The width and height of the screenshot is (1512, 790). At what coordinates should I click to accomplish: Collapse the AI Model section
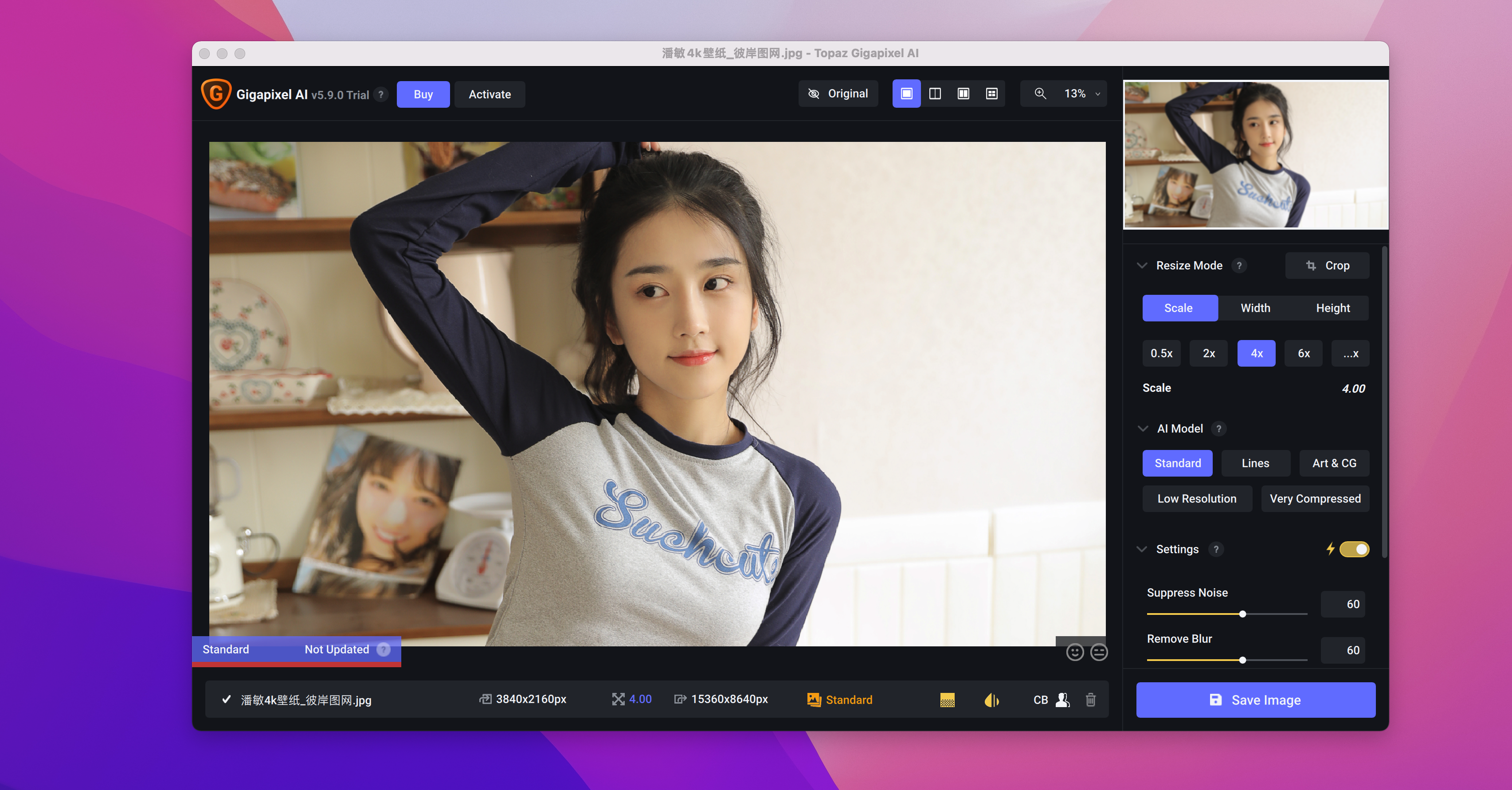point(1142,428)
